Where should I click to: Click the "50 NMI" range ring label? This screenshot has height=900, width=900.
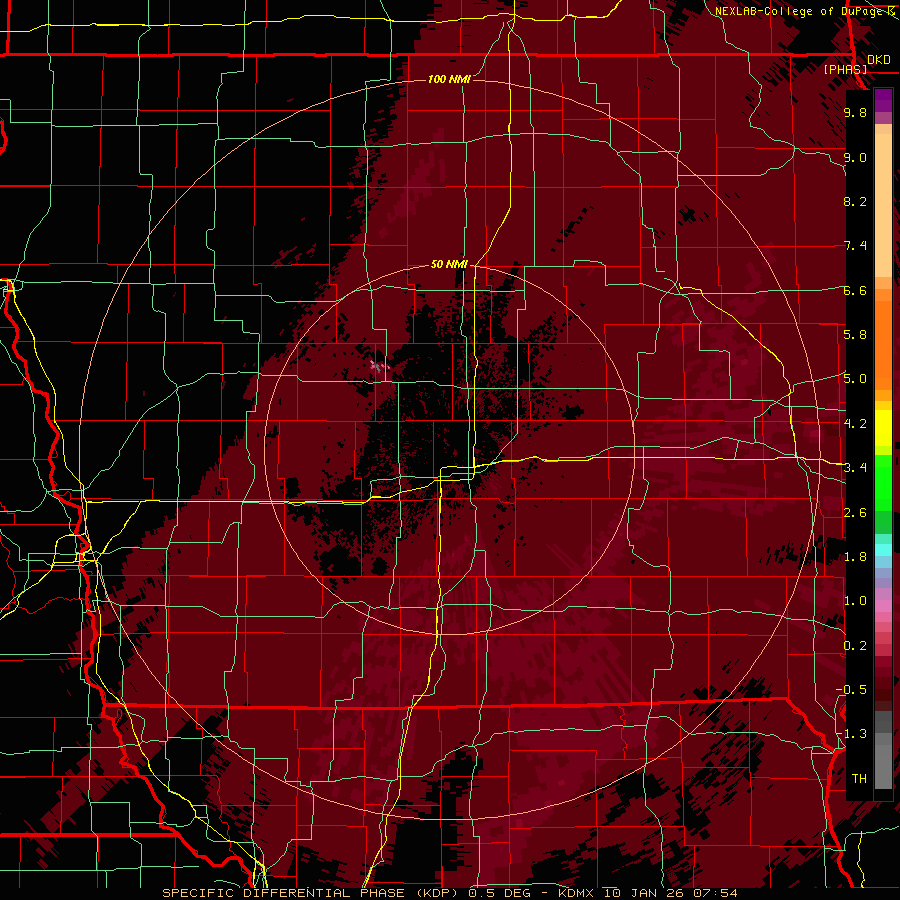[x=449, y=264]
